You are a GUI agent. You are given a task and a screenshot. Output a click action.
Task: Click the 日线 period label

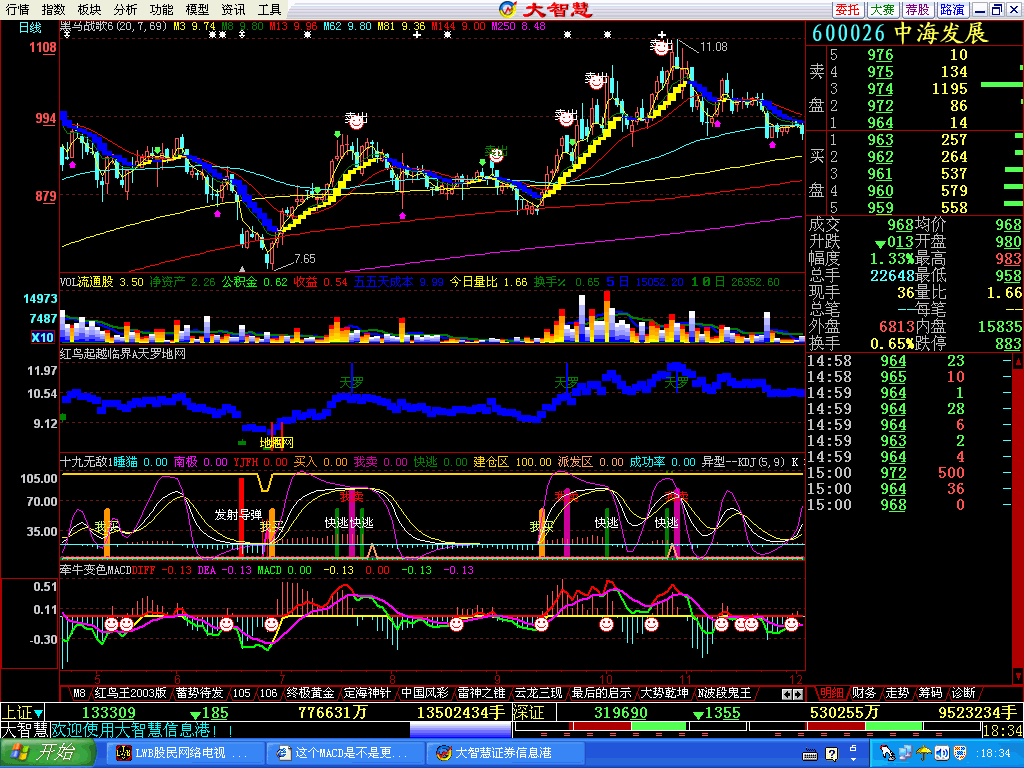click(30, 27)
